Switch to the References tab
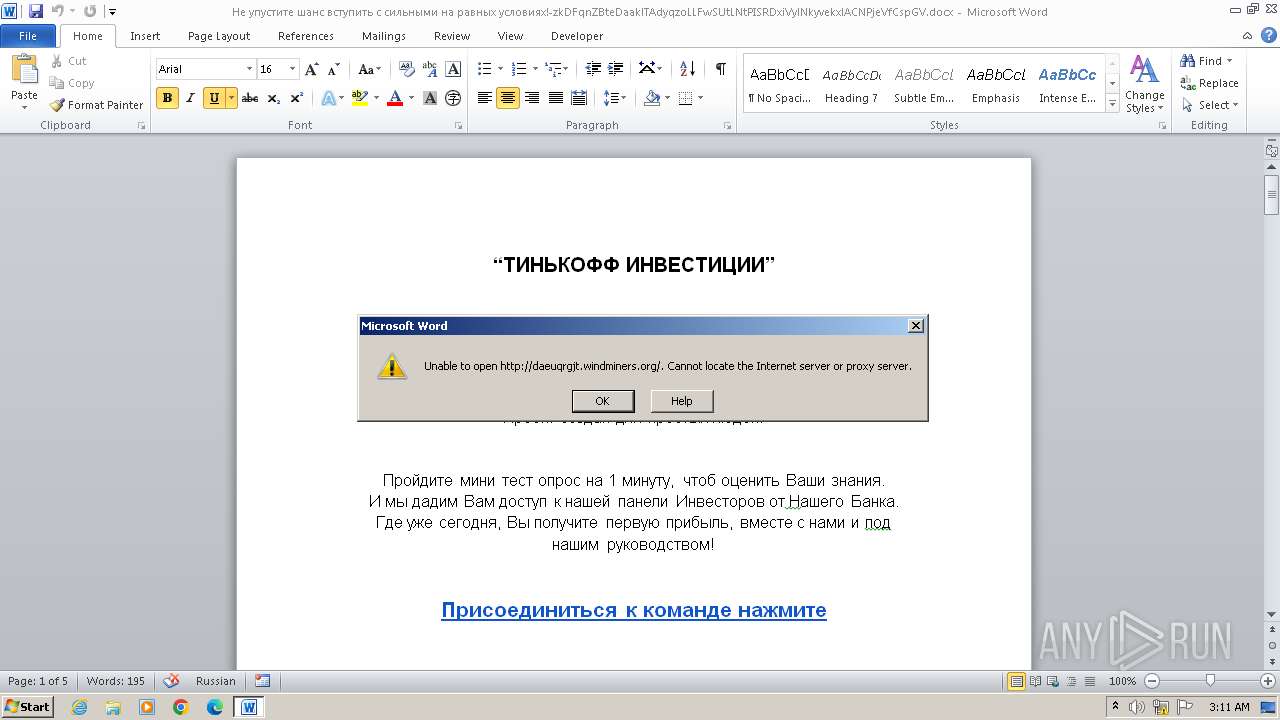This screenshot has height=720, width=1280. pyautogui.click(x=306, y=36)
